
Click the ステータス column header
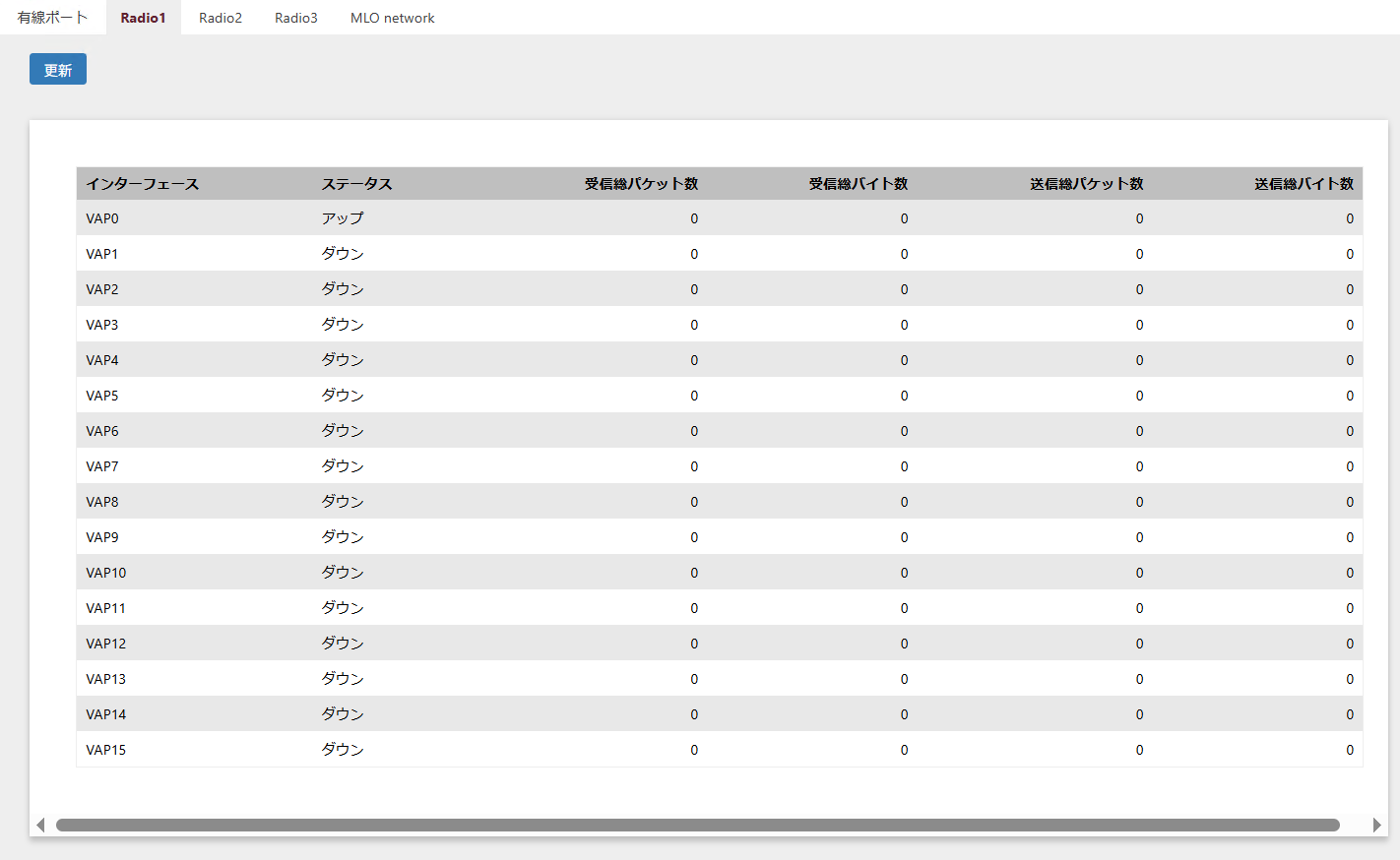tap(356, 184)
